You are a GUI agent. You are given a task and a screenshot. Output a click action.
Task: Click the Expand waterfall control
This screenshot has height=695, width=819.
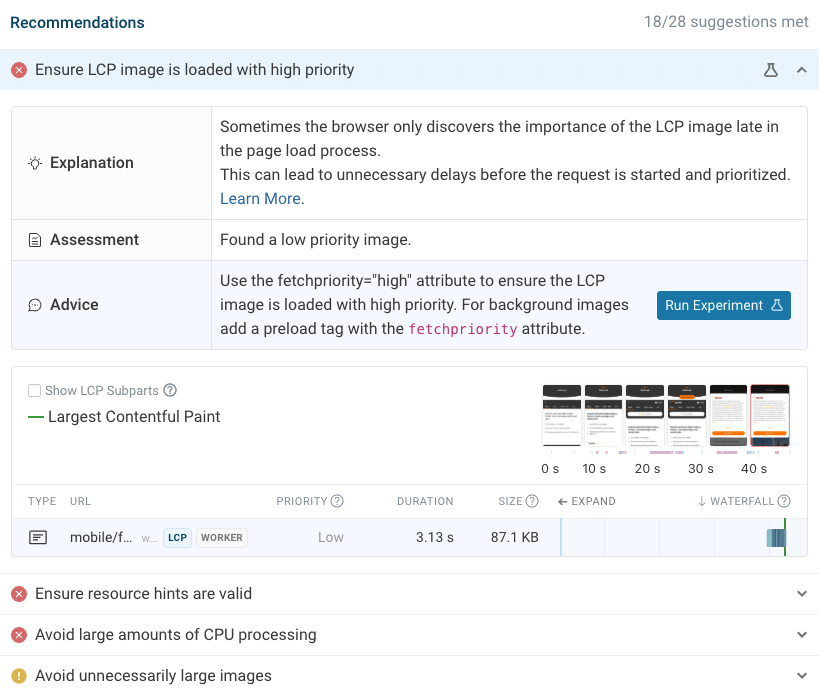coord(587,501)
